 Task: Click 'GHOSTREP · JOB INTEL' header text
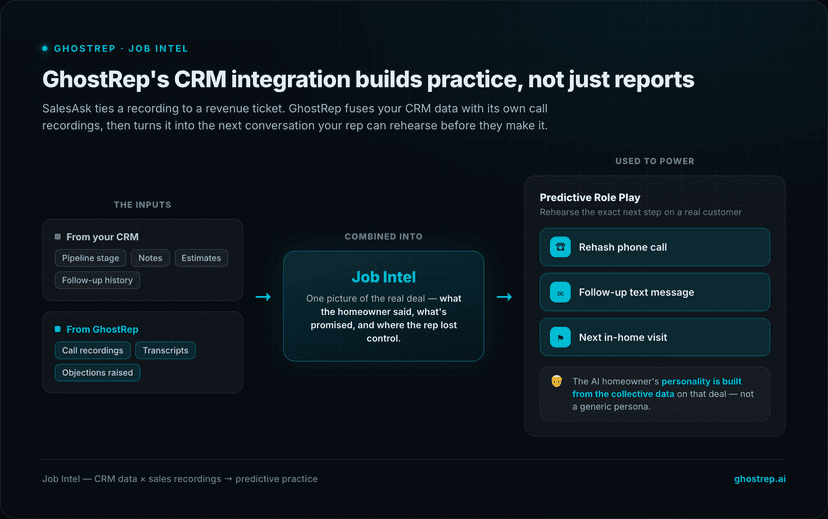(x=121, y=49)
